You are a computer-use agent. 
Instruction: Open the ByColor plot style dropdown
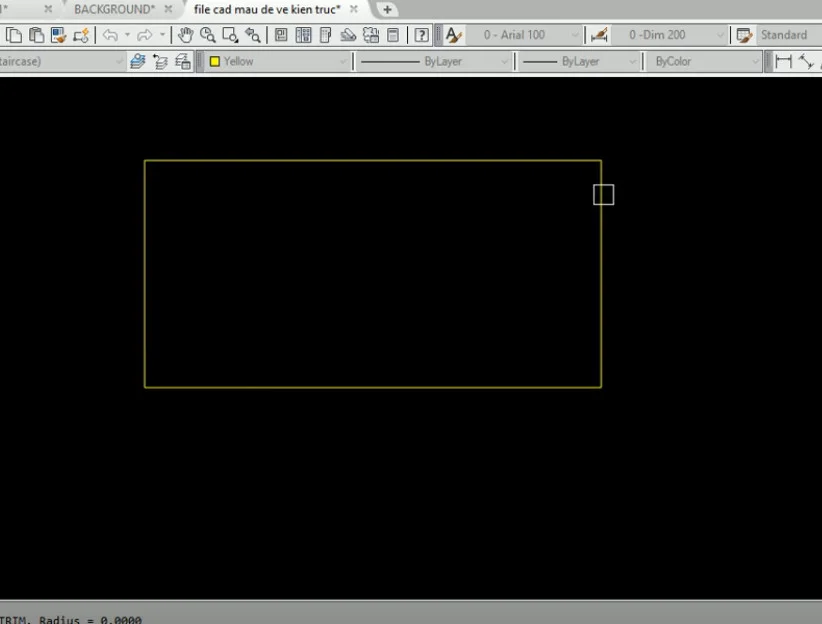pos(704,61)
